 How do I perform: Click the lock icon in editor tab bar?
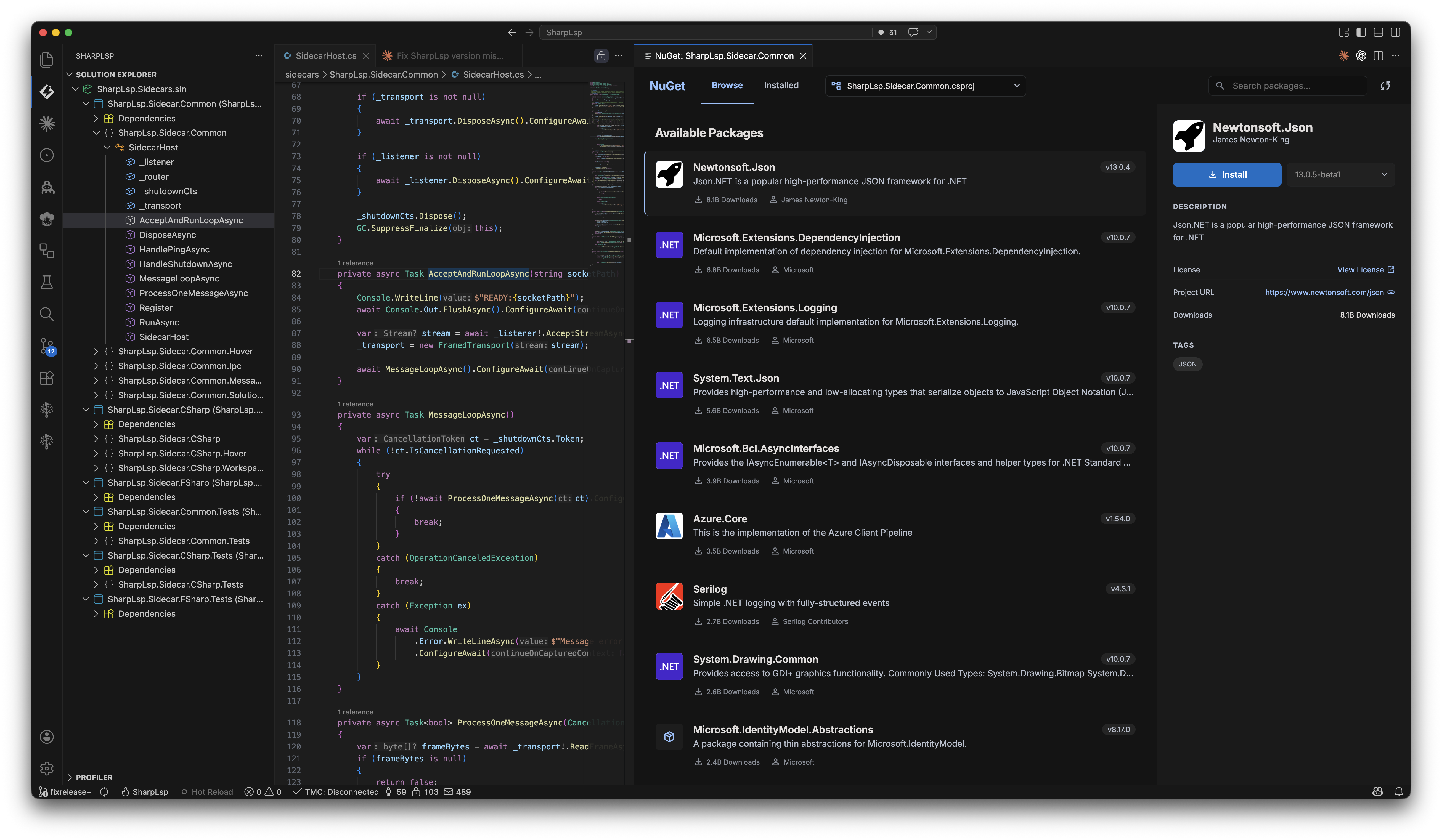(x=601, y=55)
